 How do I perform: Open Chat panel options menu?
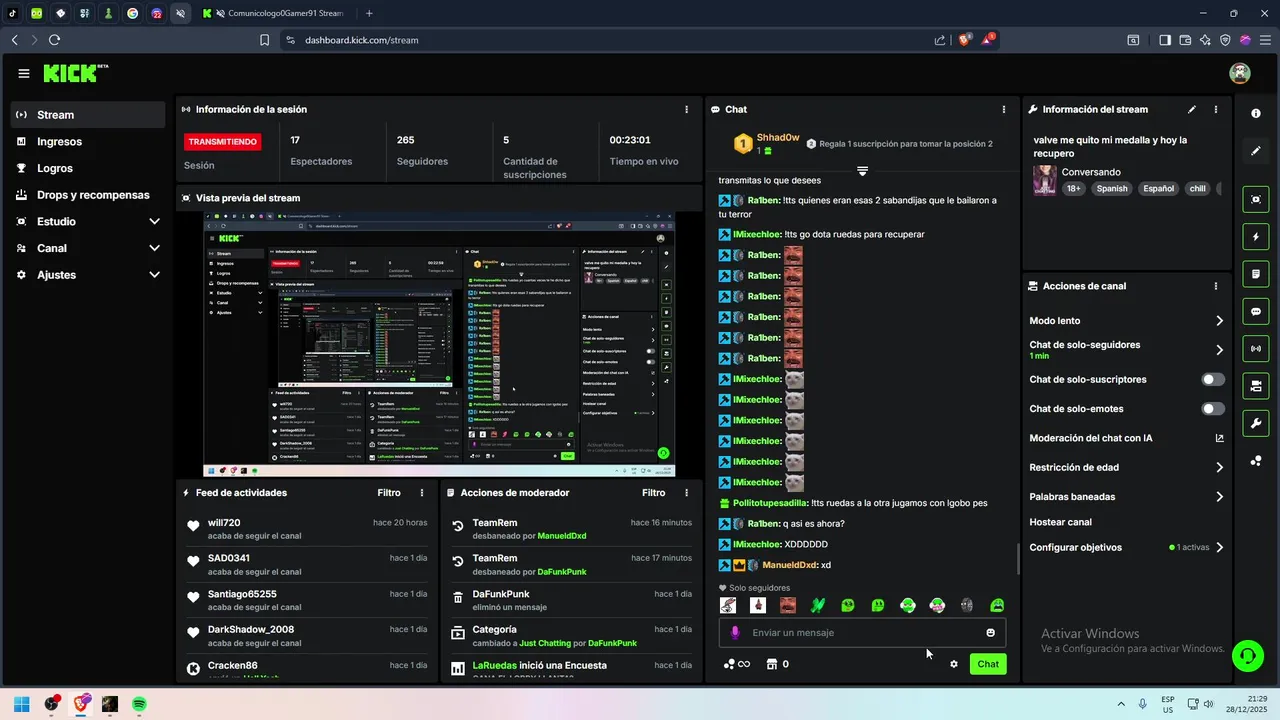[x=1004, y=109]
